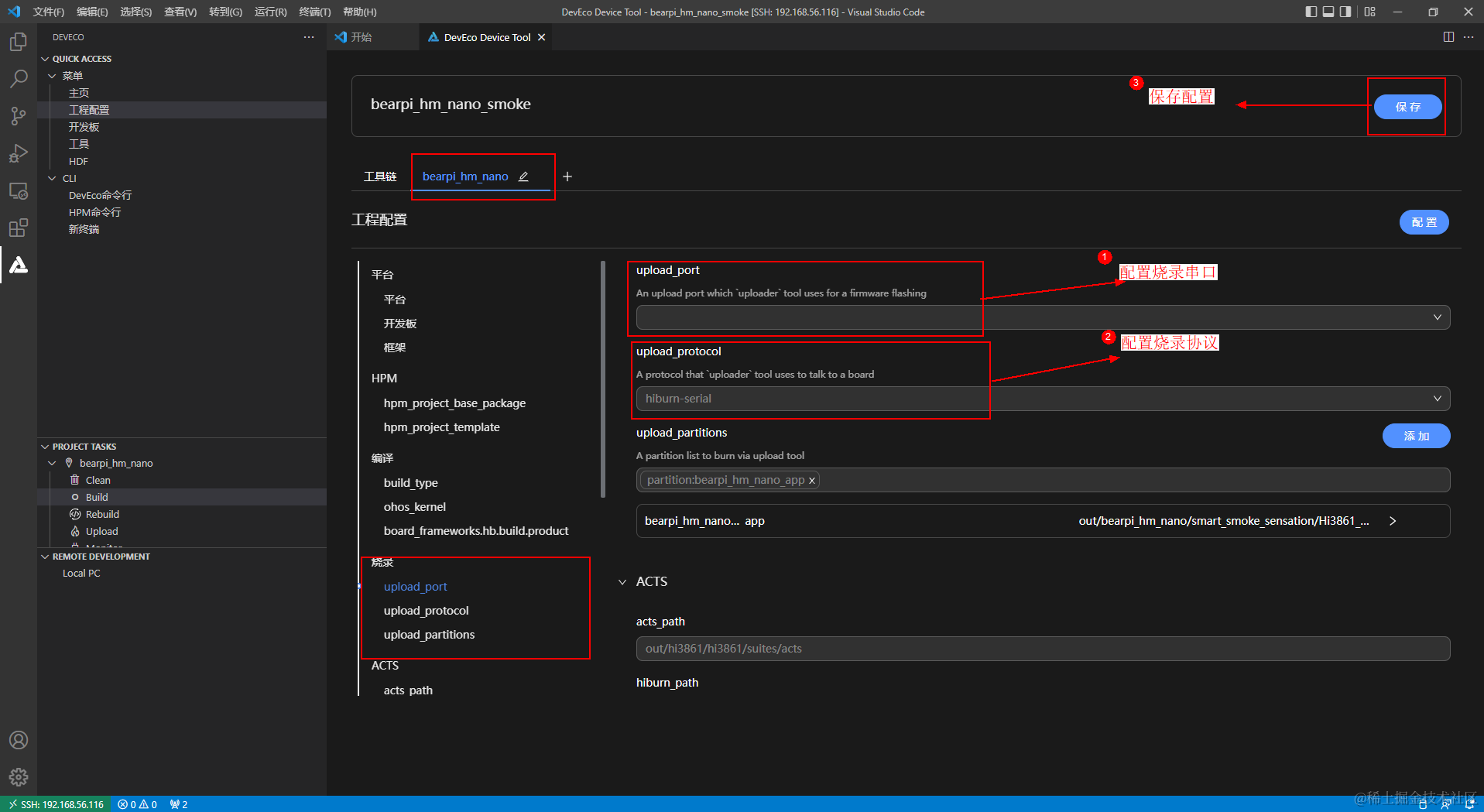Select the DevEco Device Tool activity icon

coord(19,265)
